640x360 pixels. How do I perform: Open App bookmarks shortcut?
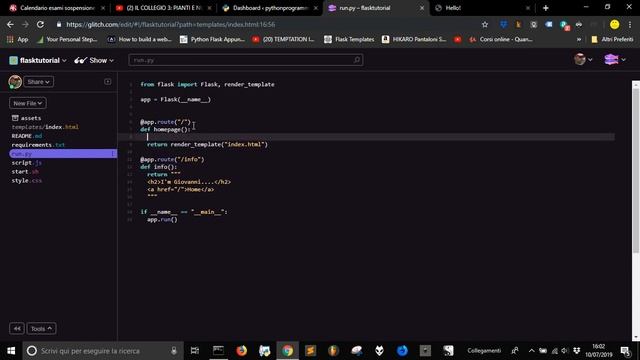[x=17, y=39]
